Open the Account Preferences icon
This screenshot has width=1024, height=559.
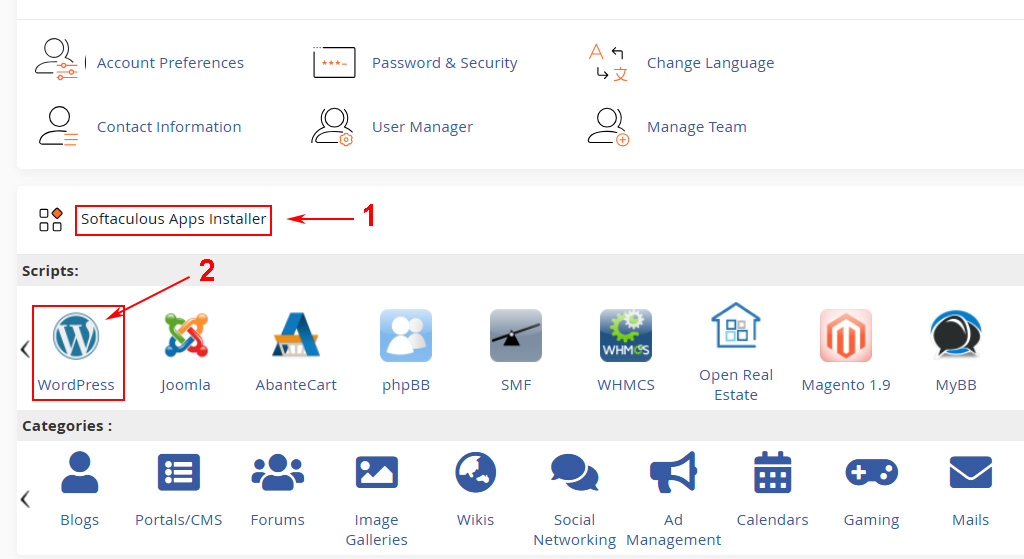(x=57, y=59)
